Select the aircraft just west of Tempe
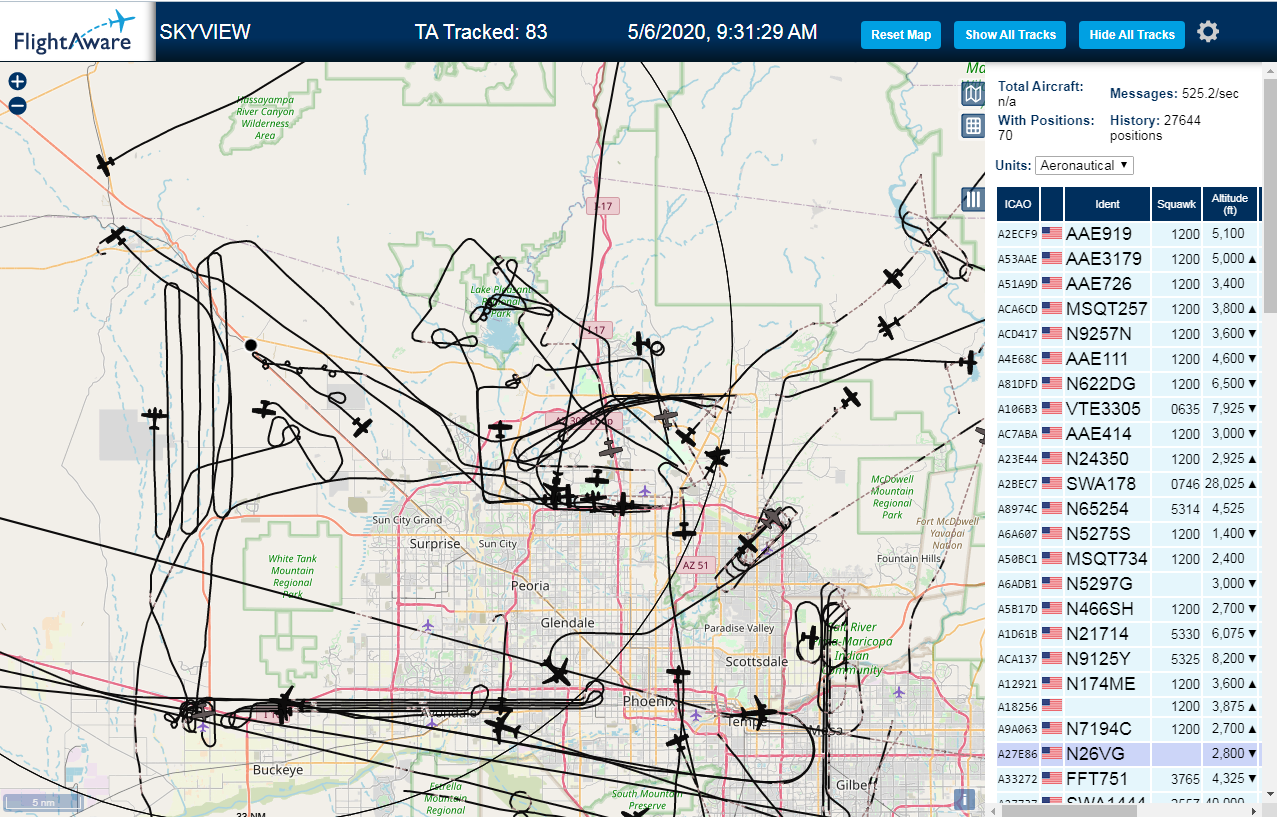The width and height of the screenshot is (1277, 817). (x=757, y=712)
